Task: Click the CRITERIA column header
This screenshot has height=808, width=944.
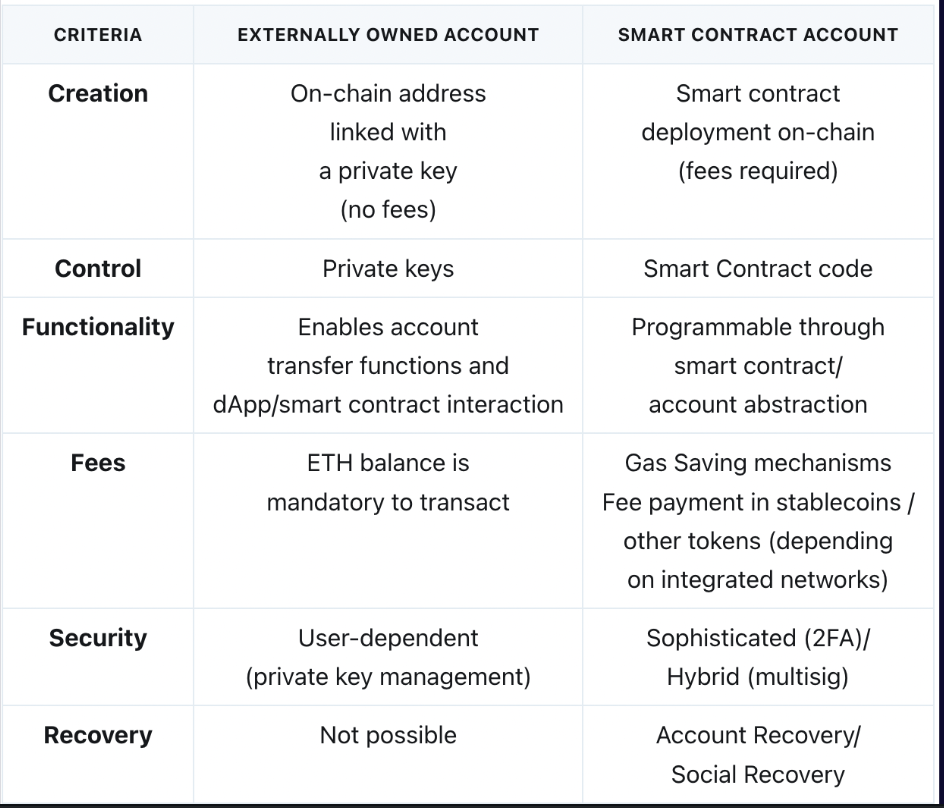Action: [98, 35]
